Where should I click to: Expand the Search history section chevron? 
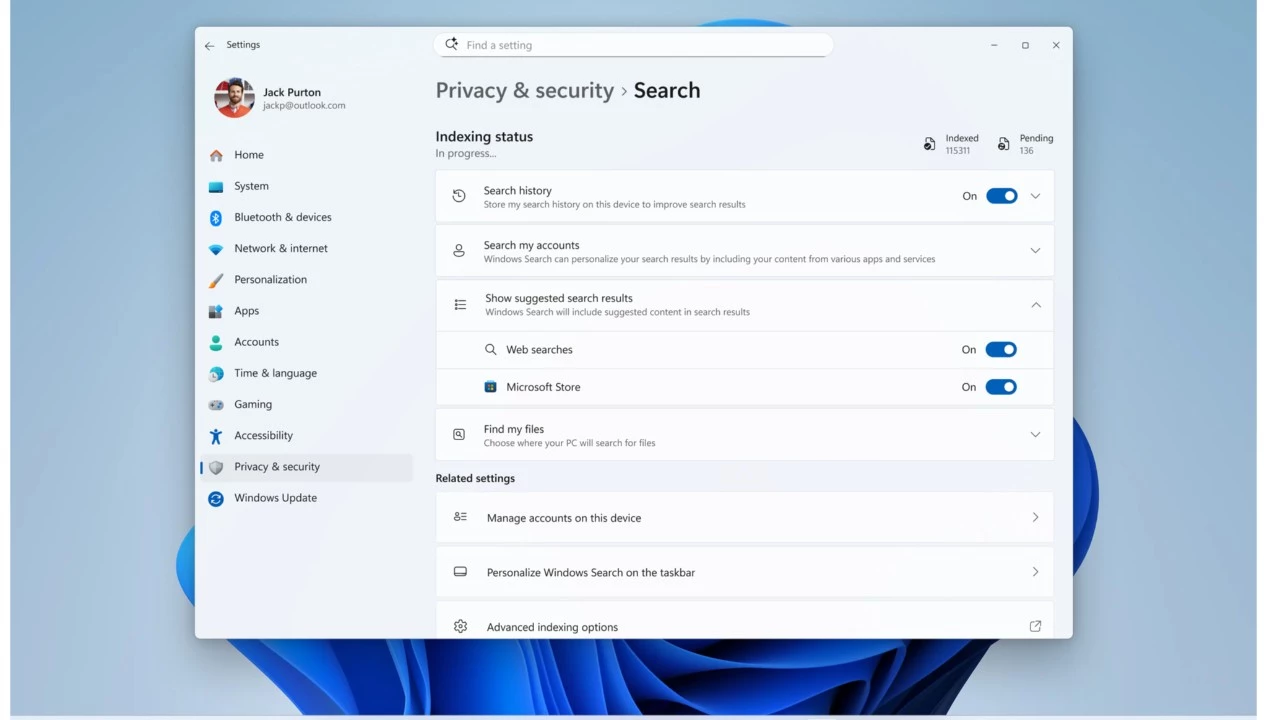(x=1035, y=196)
